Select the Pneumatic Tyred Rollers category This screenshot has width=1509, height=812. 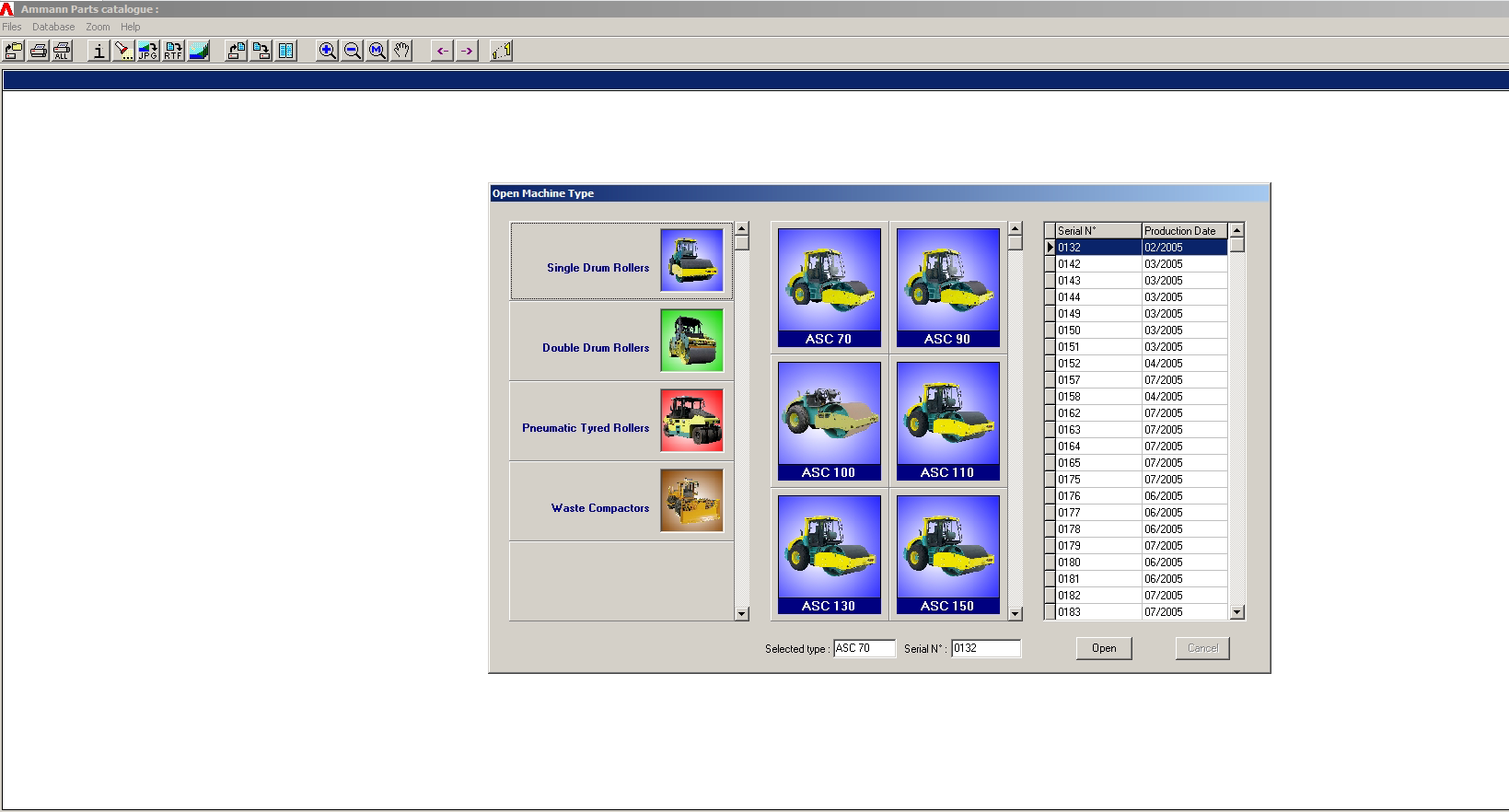(x=621, y=422)
